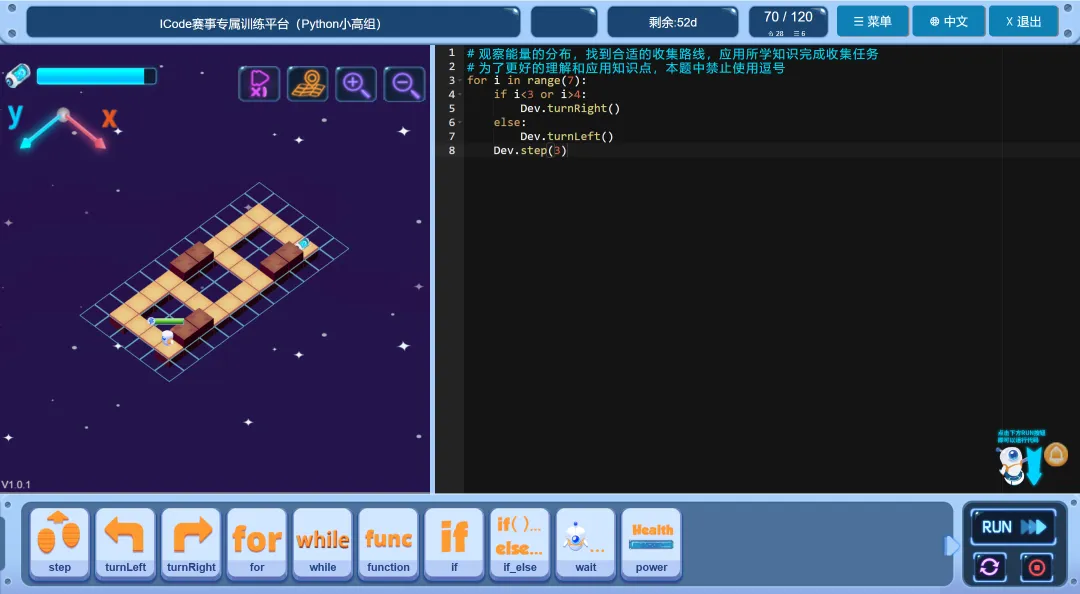The image size is (1080, 594).
Task: Run the code with RUN button
Action: pos(1013,527)
